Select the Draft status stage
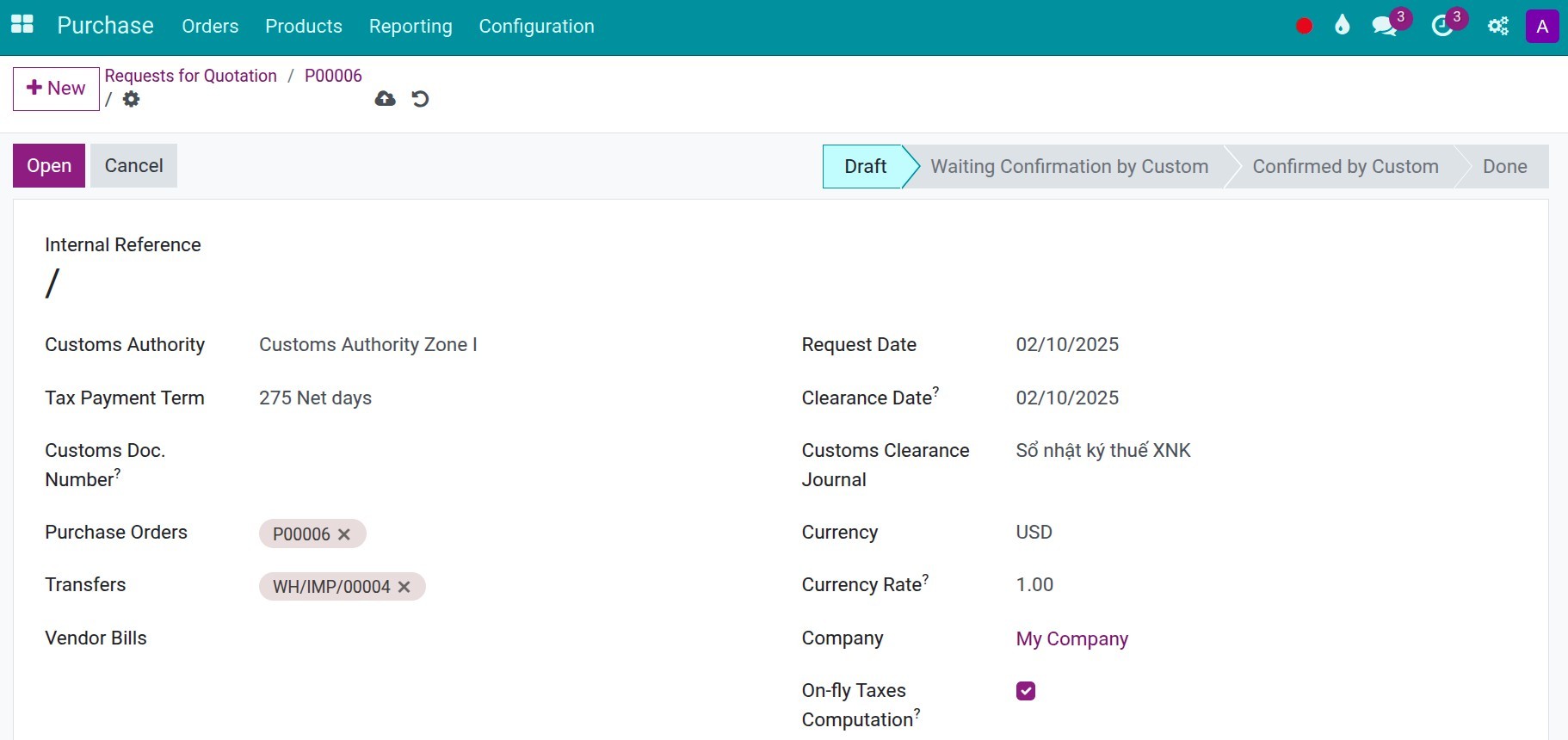The image size is (1568, 740). pyautogui.click(x=865, y=166)
